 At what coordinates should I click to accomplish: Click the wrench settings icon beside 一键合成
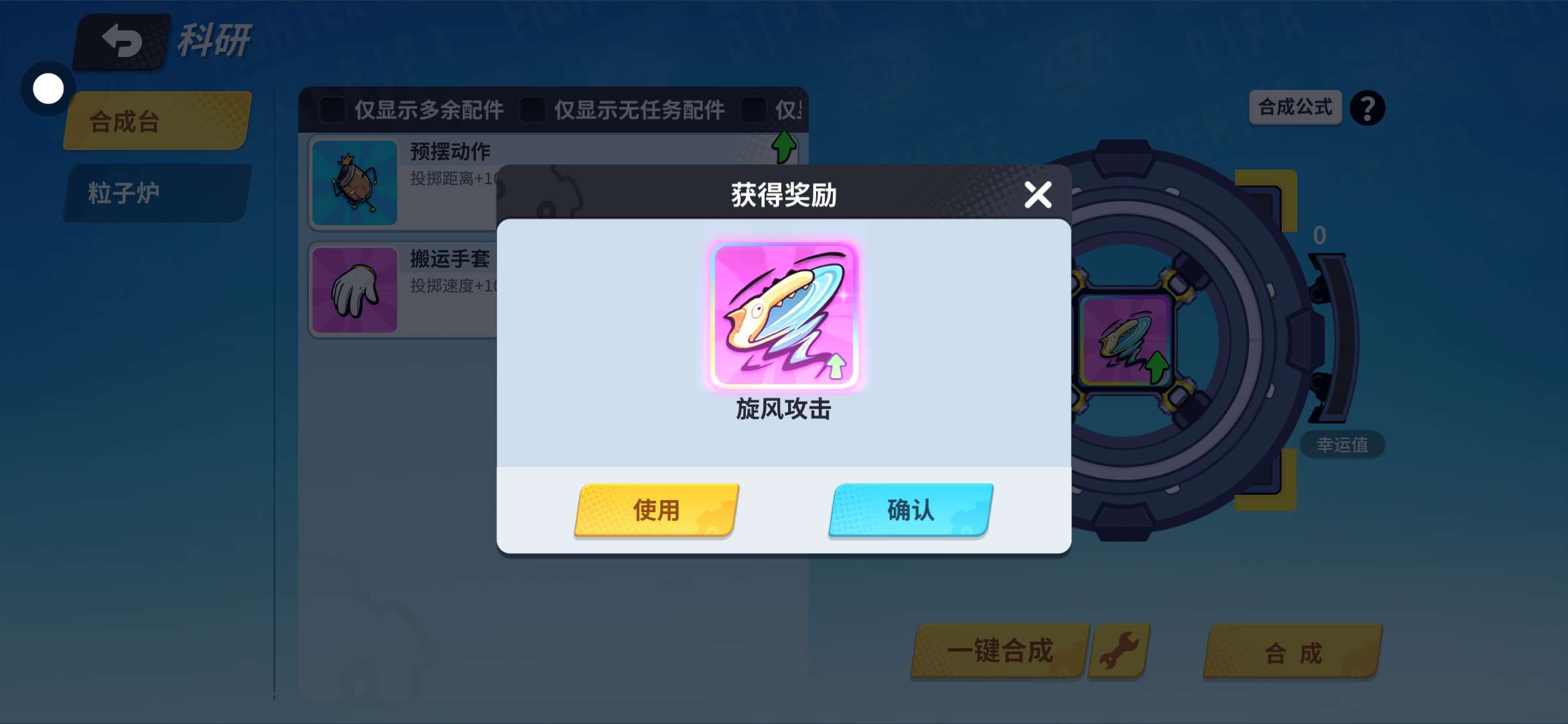pos(1119,650)
